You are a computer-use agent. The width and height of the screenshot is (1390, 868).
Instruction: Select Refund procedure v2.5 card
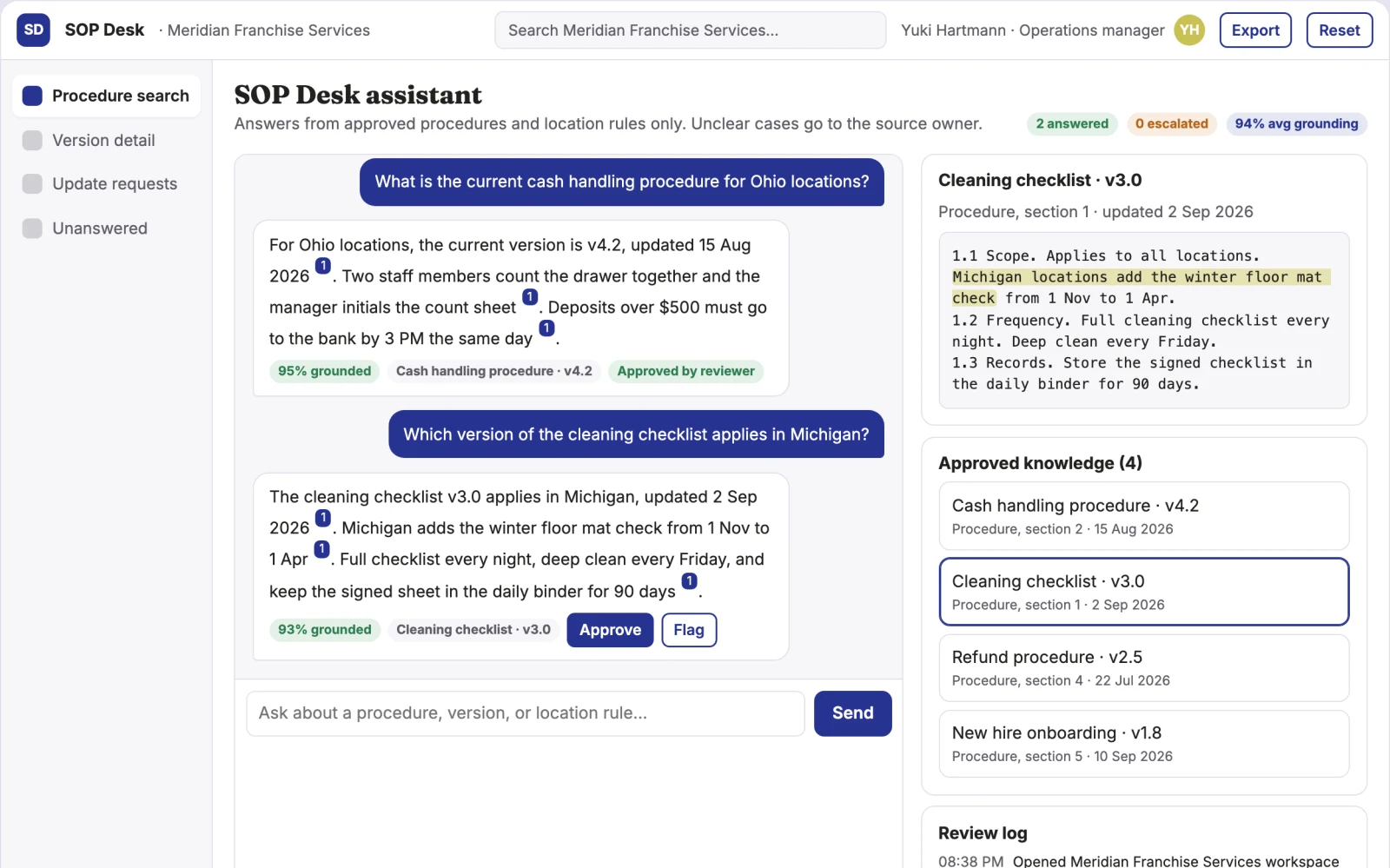click(1144, 667)
